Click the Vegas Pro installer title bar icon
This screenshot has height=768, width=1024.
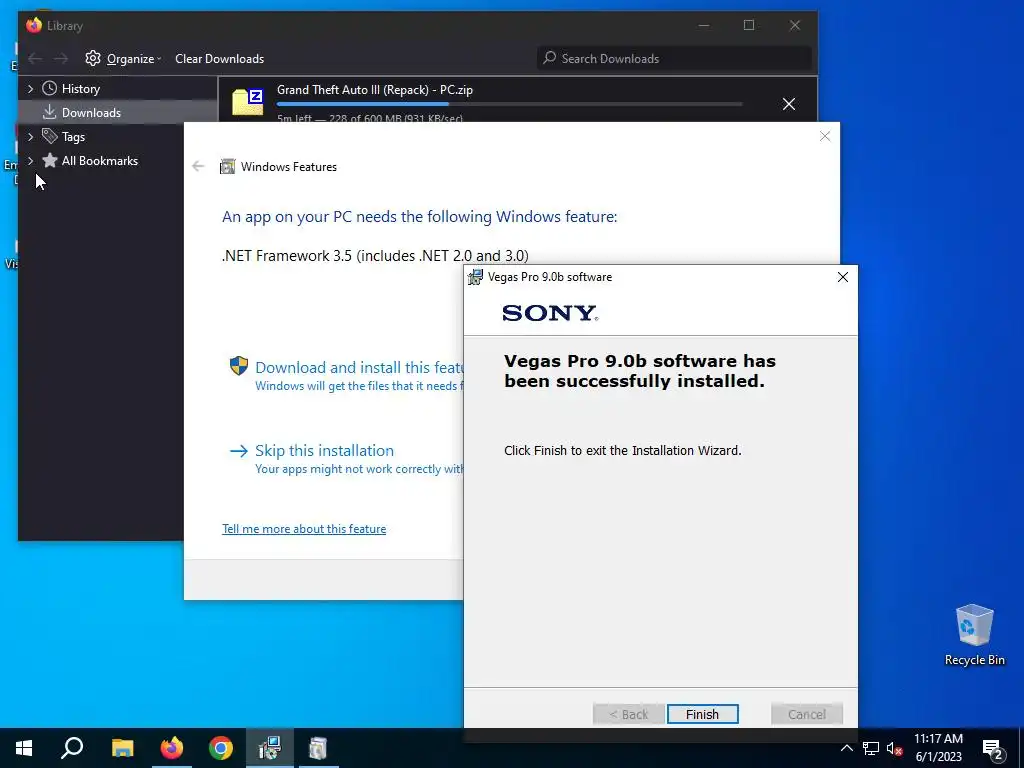click(x=475, y=277)
